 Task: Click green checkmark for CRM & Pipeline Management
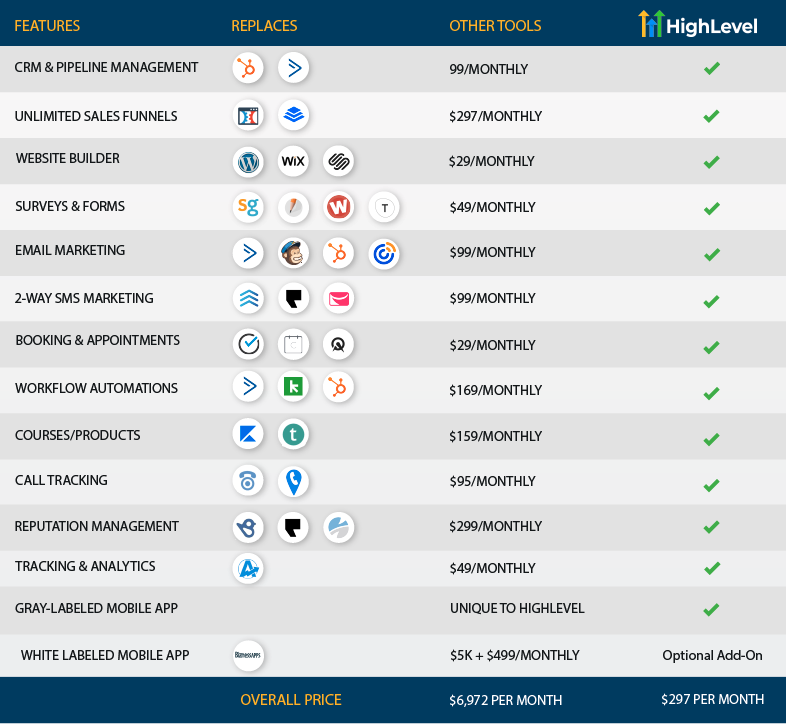click(711, 68)
